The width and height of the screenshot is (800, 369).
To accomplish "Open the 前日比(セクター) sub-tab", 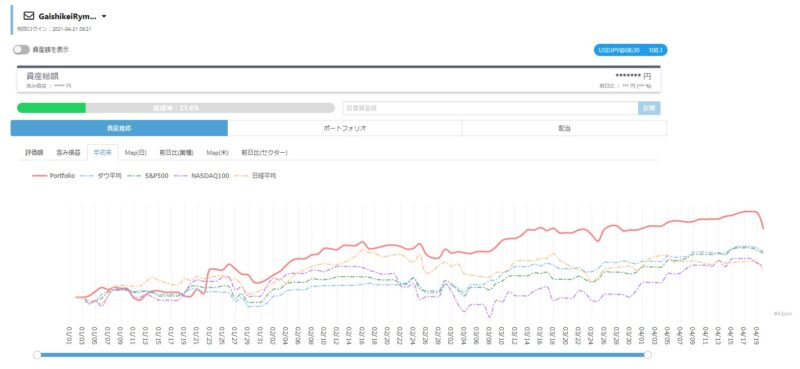I will 264,152.
